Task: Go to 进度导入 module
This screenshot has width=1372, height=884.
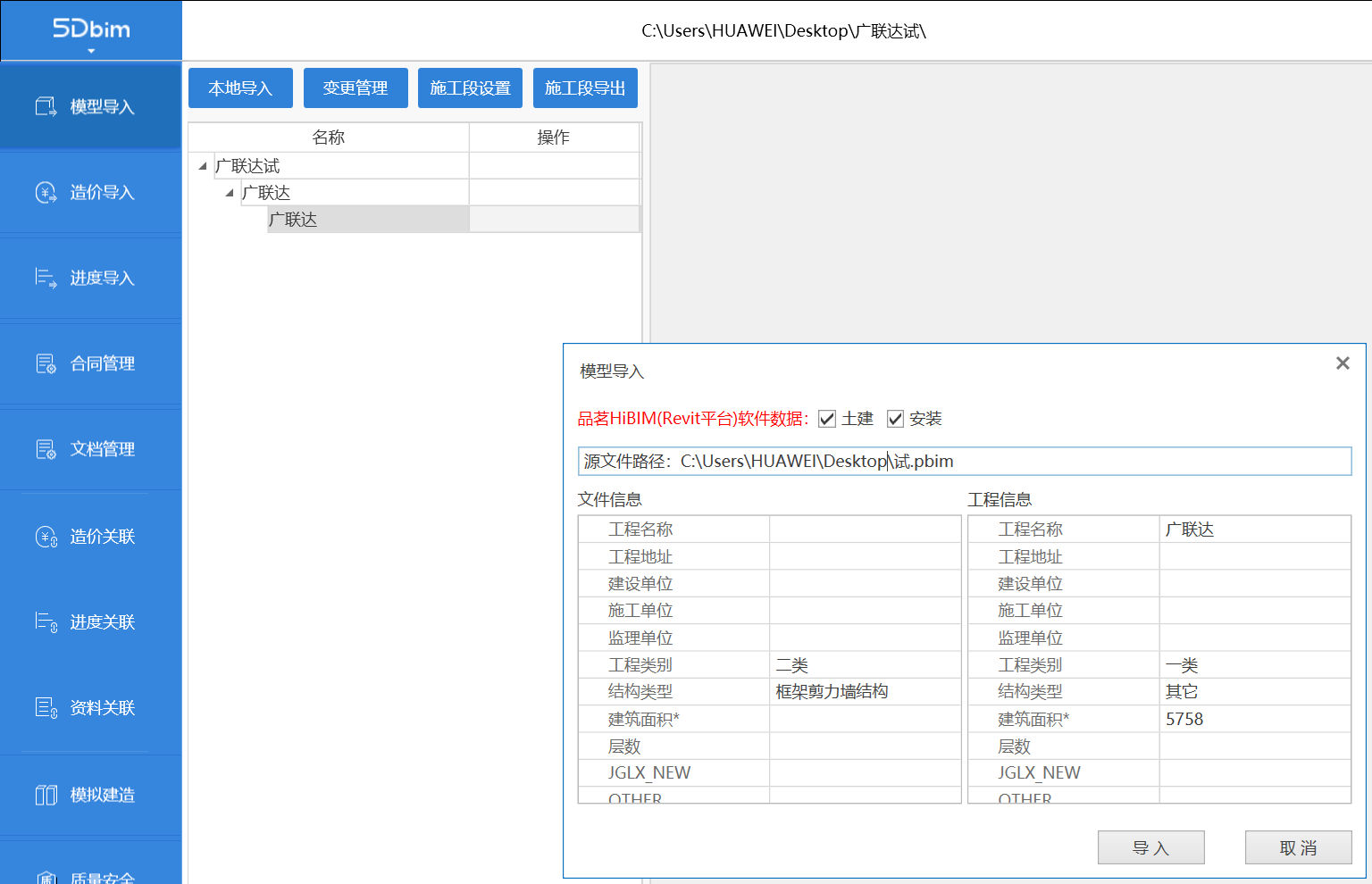Action: coord(91,279)
